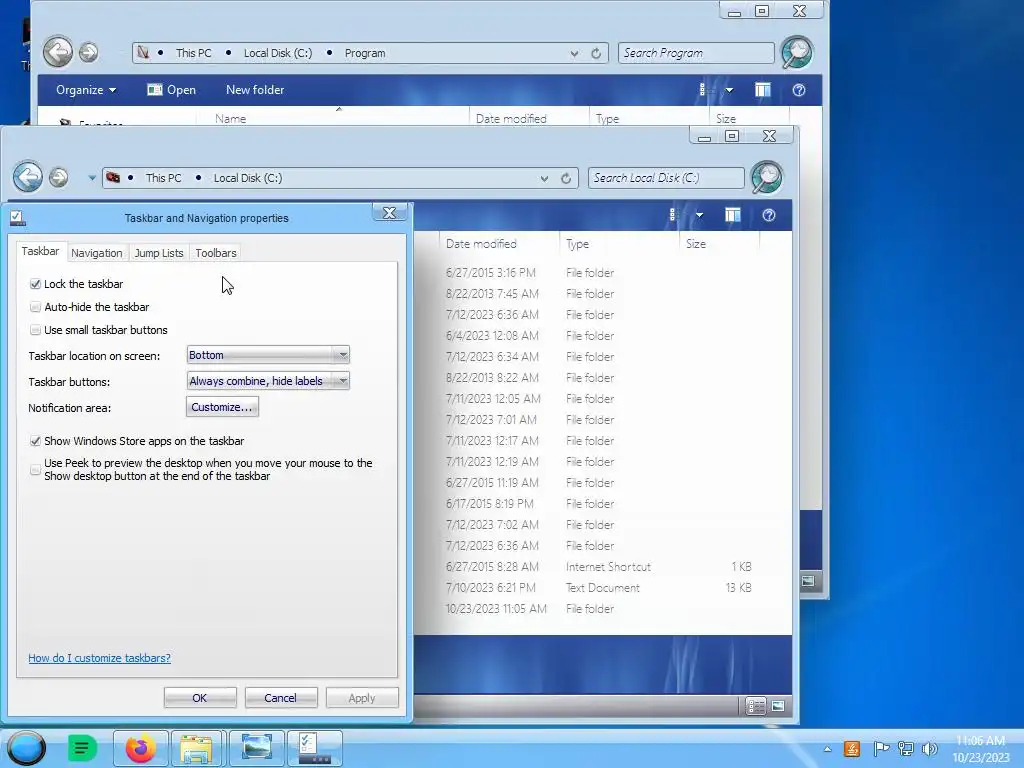
Task: Launch Firefox from the taskbar
Action: pyautogui.click(x=140, y=748)
